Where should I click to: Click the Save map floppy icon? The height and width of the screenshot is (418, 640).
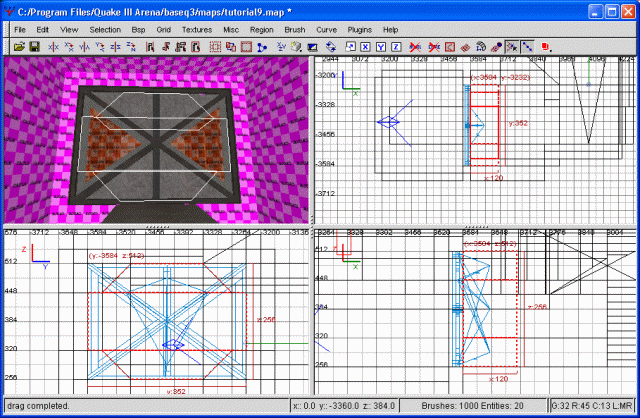(x=35, y=47)
